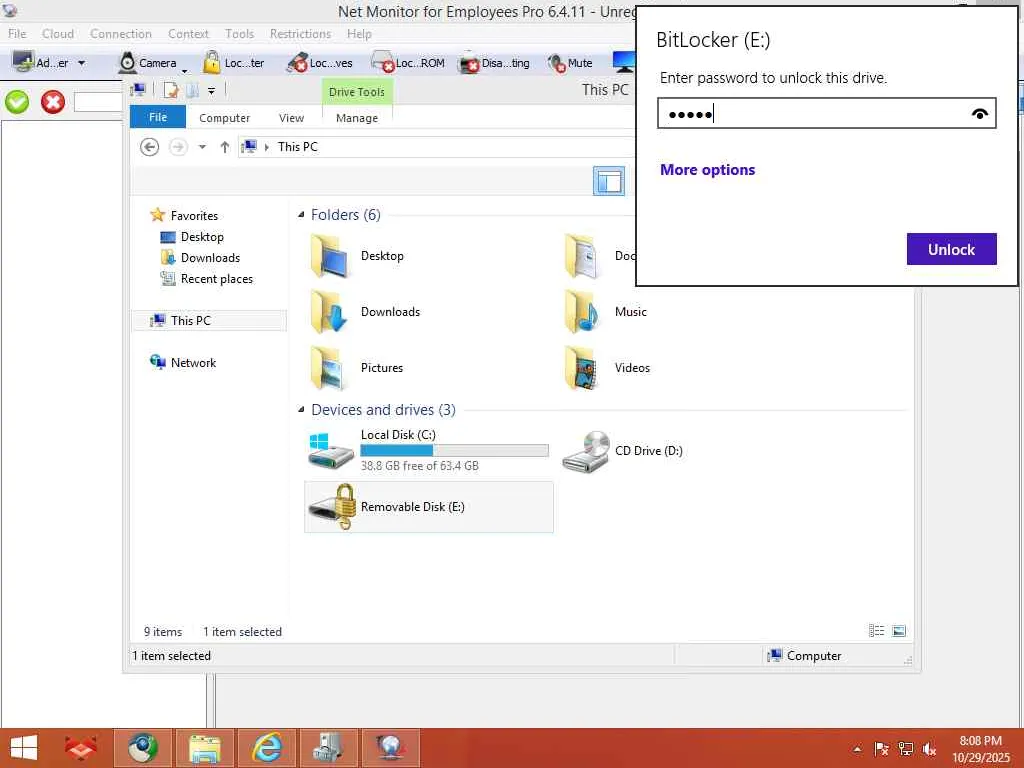1024x768 pixels.
Task: Select the Desktop folder in main pane
Action: (x=357, y=256)
